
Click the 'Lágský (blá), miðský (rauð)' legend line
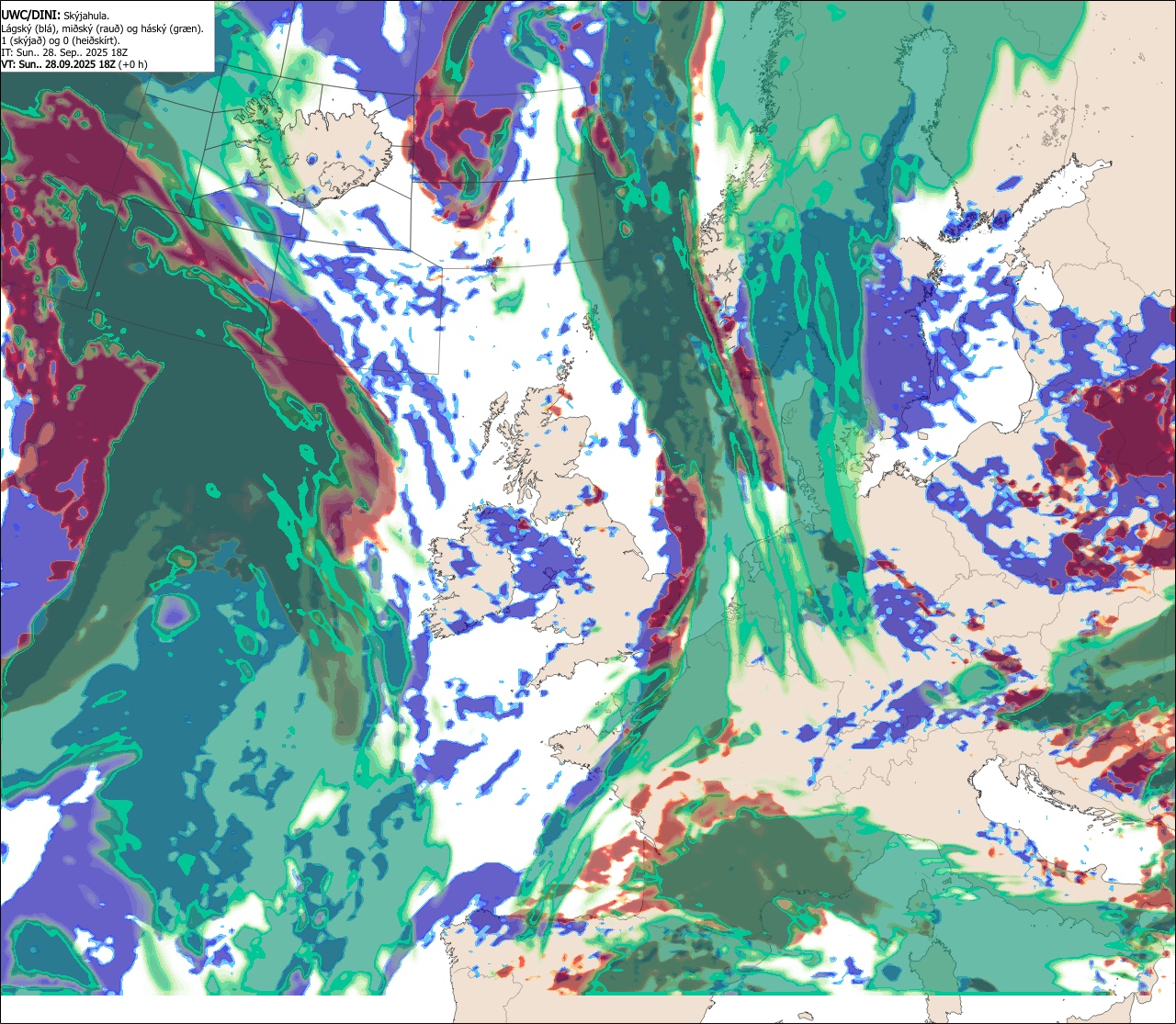click(103, 28)
